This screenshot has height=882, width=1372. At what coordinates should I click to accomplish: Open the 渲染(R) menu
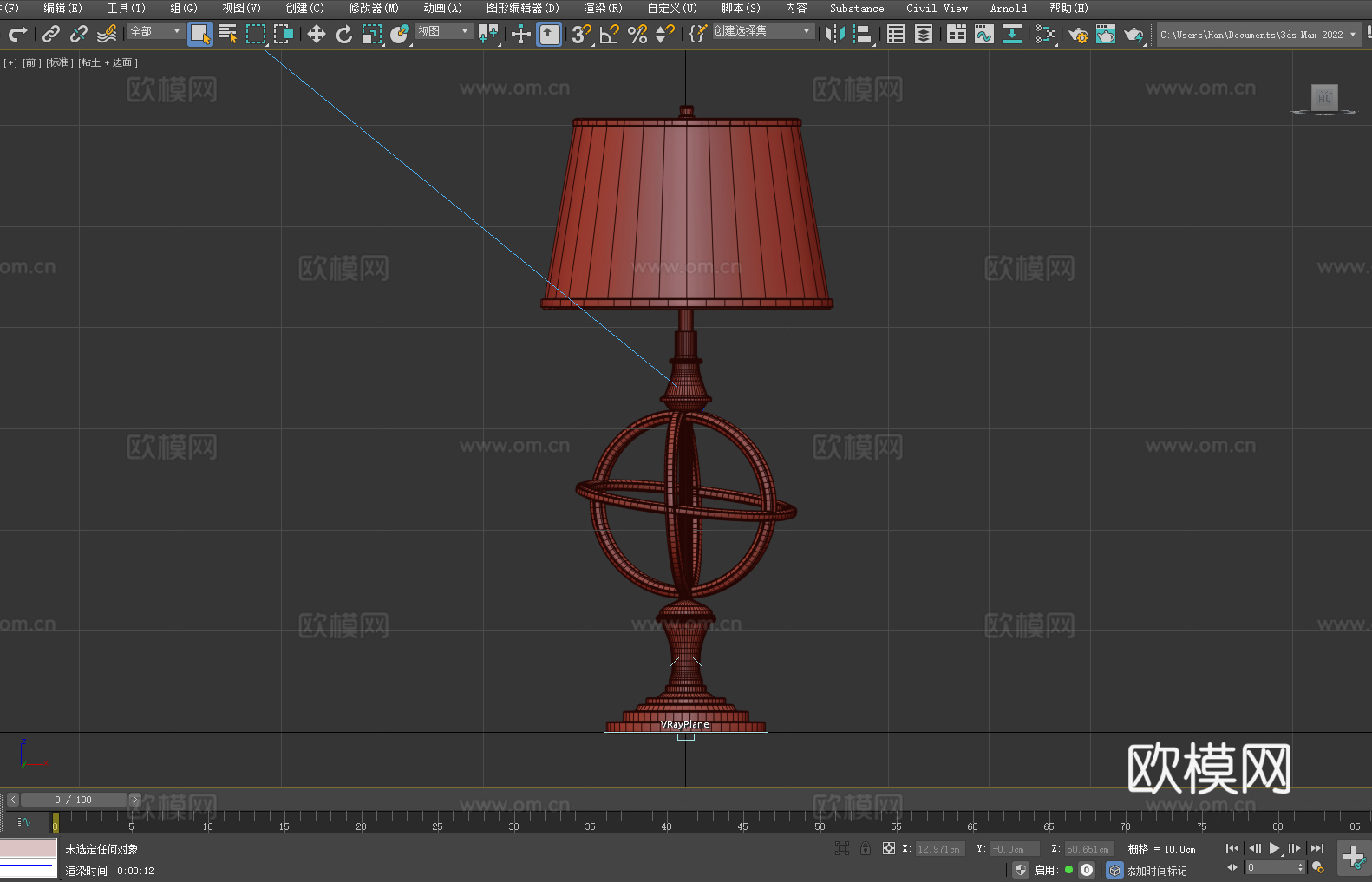pos(603,8)
